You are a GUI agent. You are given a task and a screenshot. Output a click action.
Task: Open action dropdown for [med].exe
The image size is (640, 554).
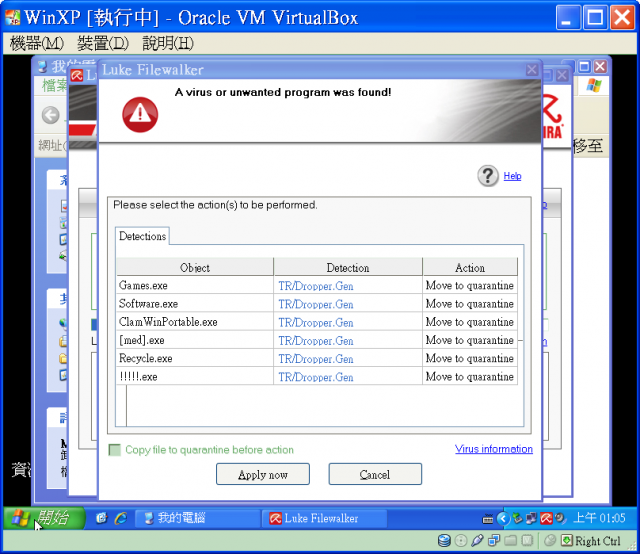tap(470, 340)
